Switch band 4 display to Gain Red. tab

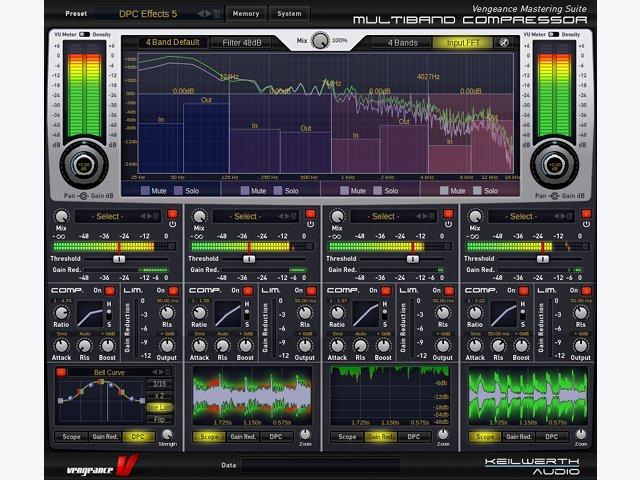tap(519, 437)
